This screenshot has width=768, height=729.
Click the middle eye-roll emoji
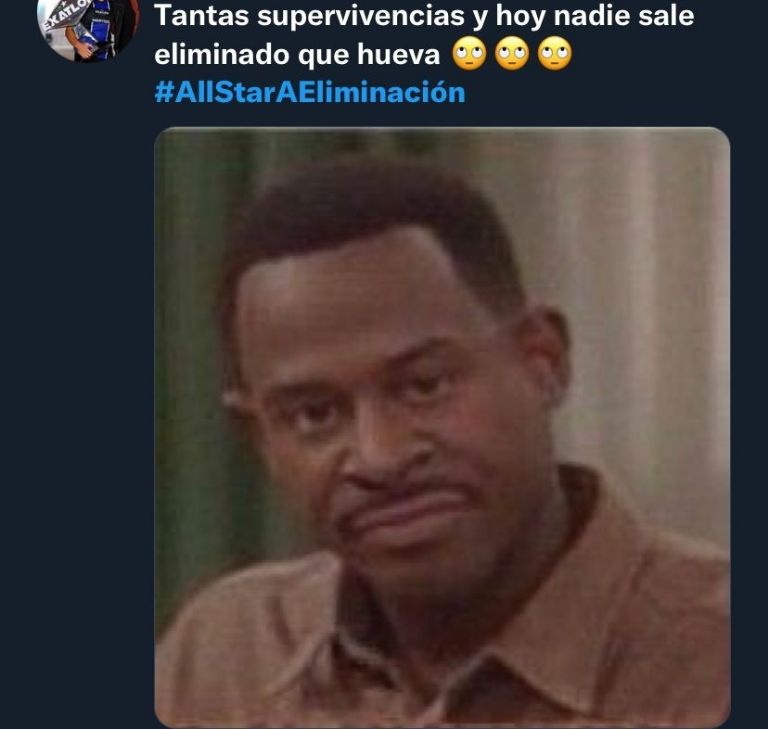point(512,54)
